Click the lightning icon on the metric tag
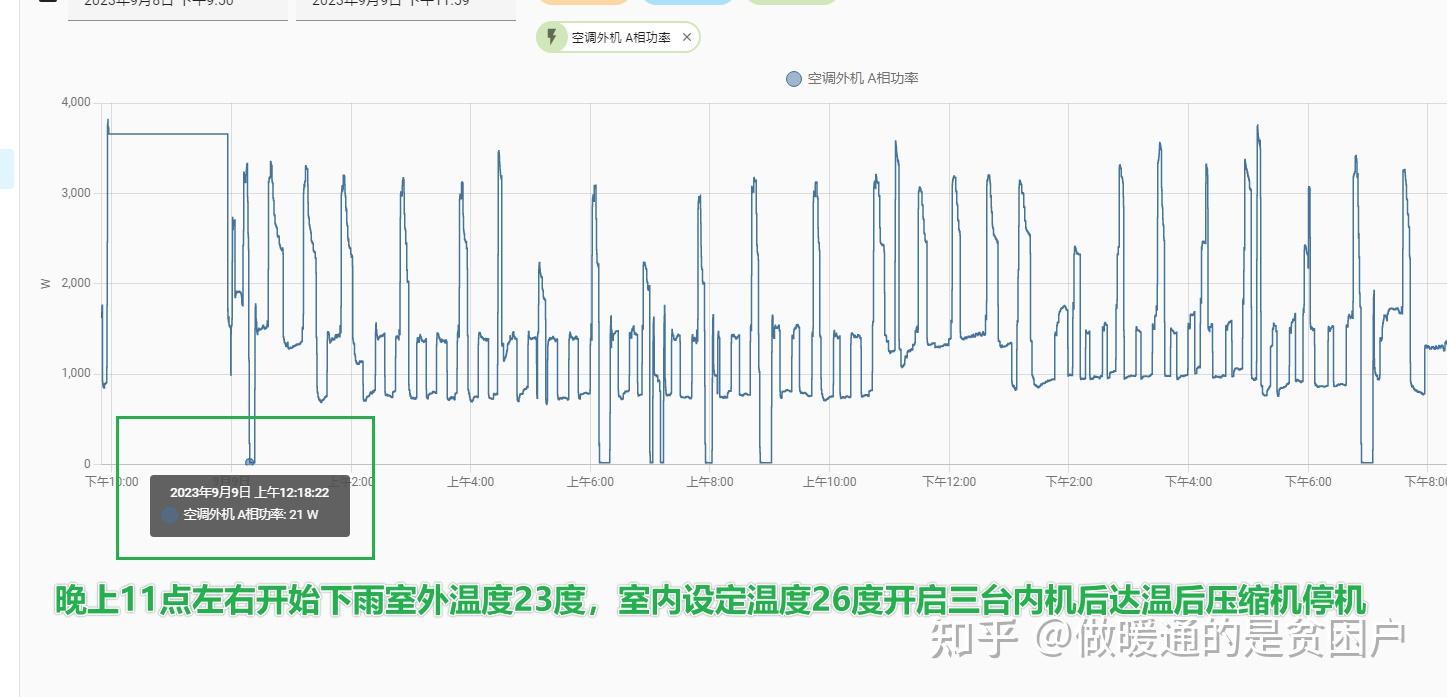This screenshot has width=1447, height=697. 553,36
